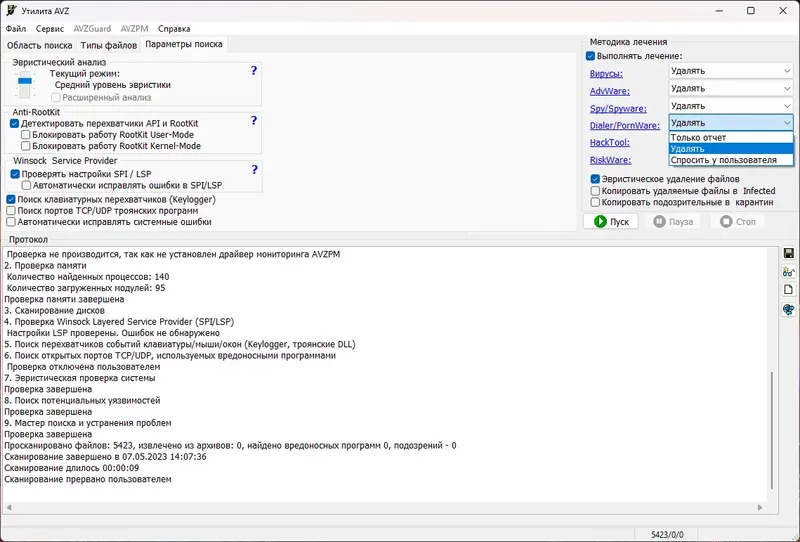The width and height of the screenshot is (800, 542).
Task: Enable Блокировать работу RootKit User-Mode
Action: coord(26,135)
